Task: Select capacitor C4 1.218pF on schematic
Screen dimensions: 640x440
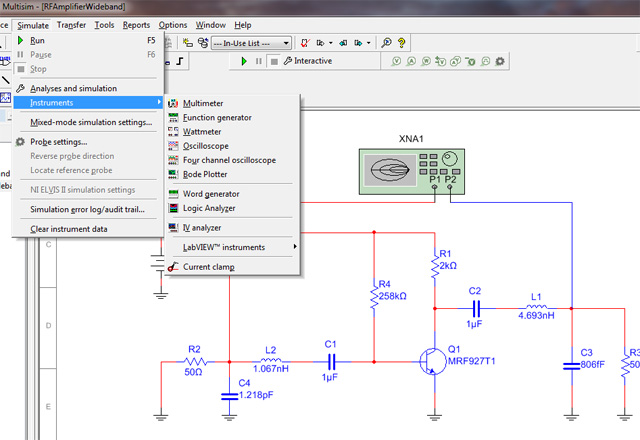Action: pyautogui.click(x=229, y=396)
